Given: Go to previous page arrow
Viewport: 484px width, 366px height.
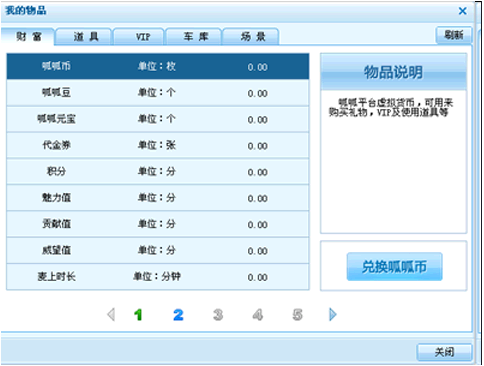Looking at the screenshot, I should [x=111, y=314].
